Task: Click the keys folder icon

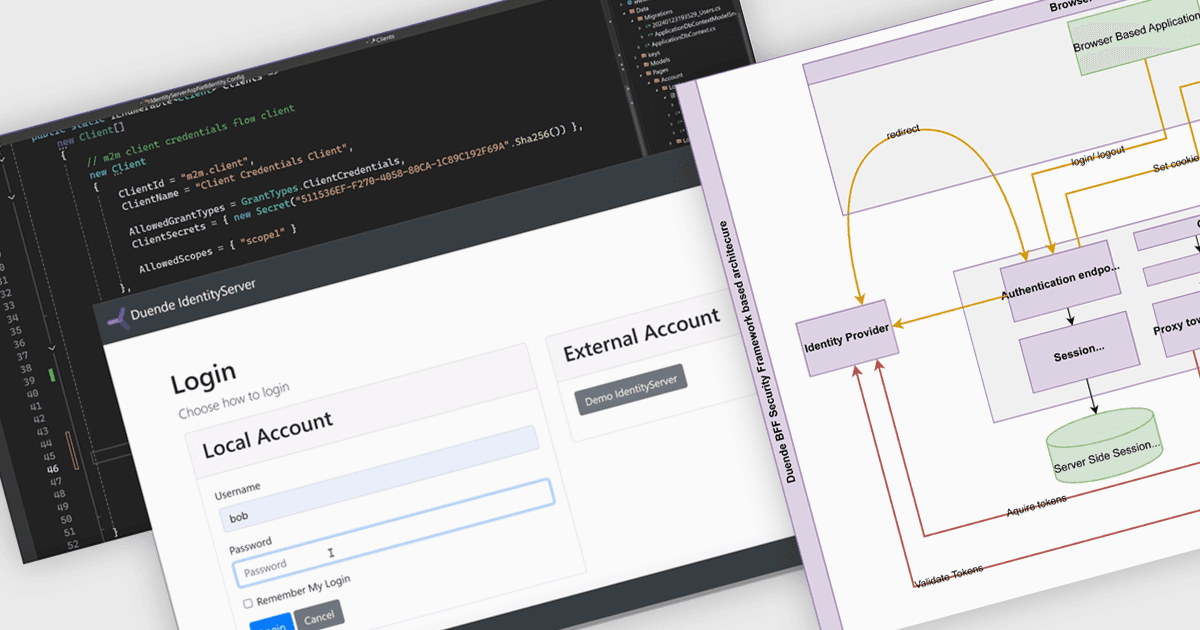Action: point(644,55)
